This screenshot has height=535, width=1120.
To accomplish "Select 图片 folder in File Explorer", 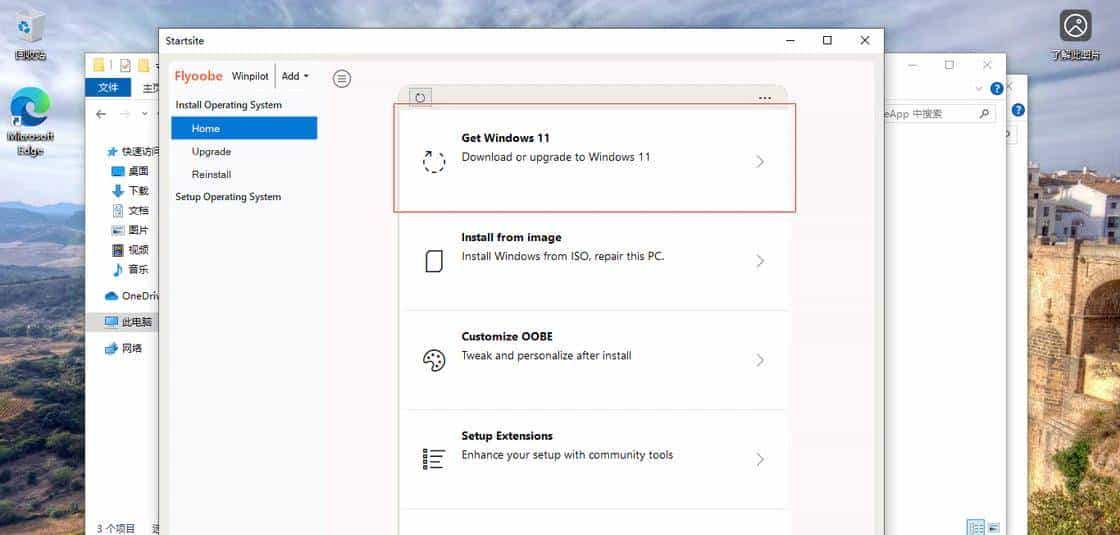I will coord(130,230).
